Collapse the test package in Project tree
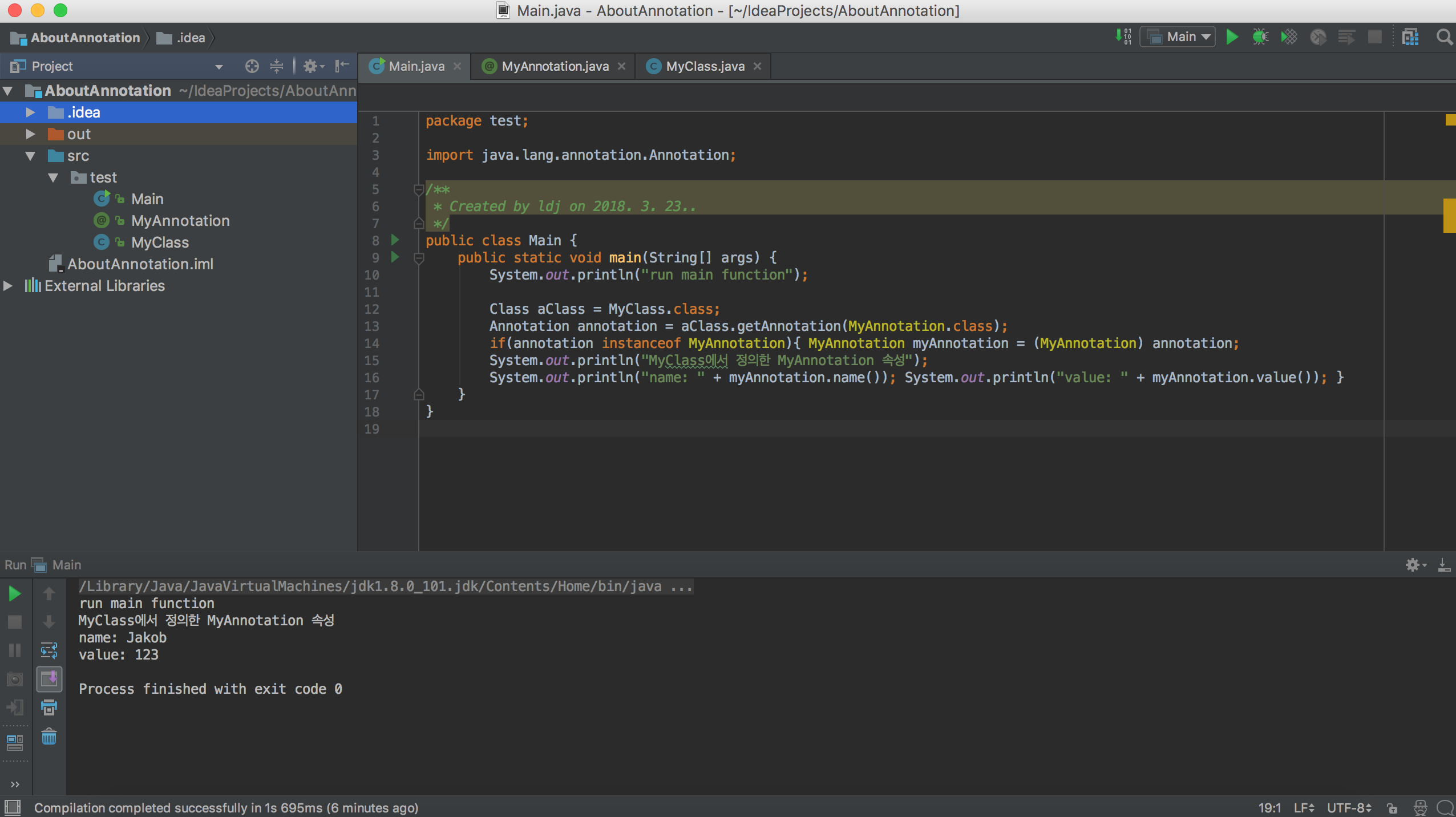1456x817 pixels. coord(54,177)
